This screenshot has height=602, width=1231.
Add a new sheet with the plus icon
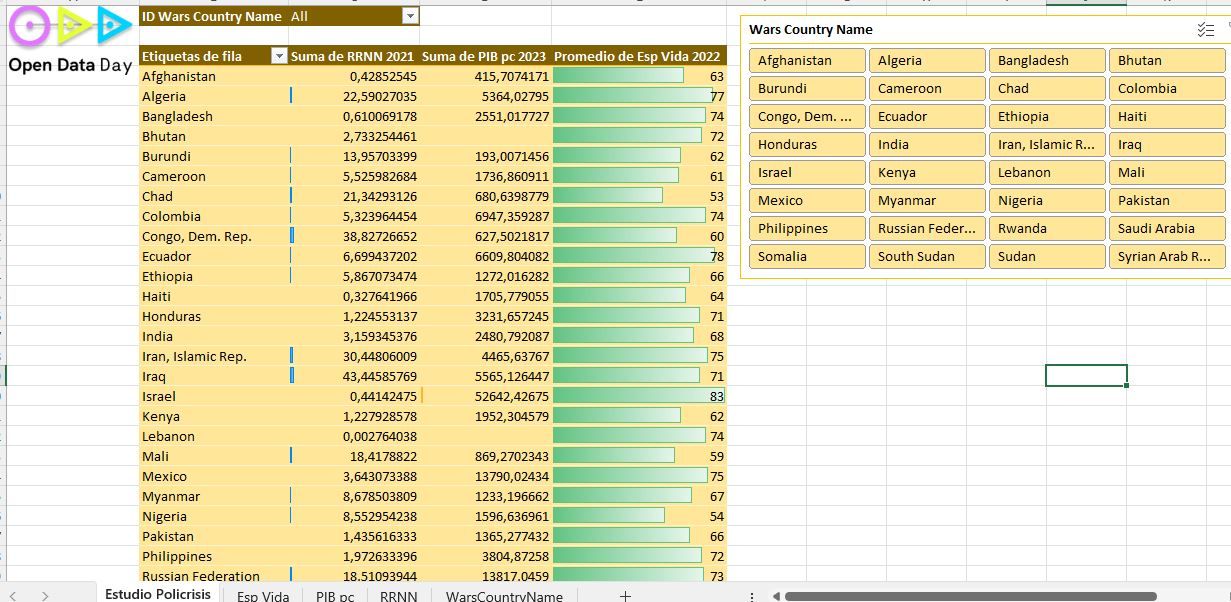point(625,596)
